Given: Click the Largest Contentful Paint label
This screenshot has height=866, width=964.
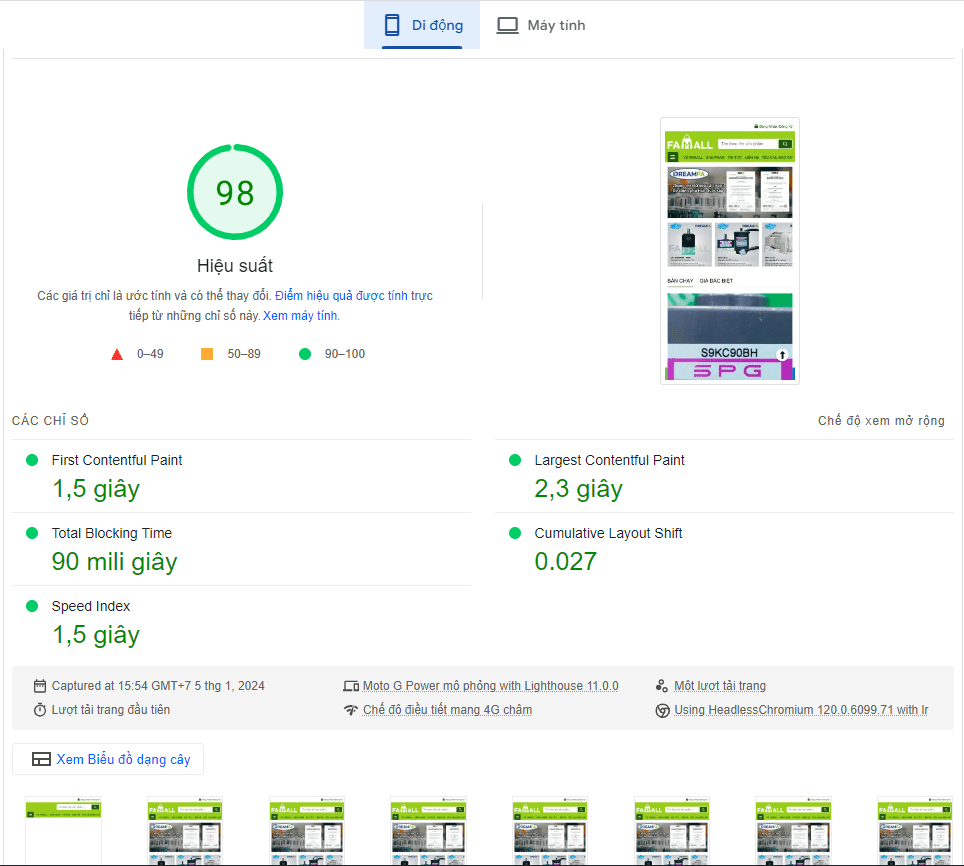Looking at the screenshot, I should [x=609, y=460].
